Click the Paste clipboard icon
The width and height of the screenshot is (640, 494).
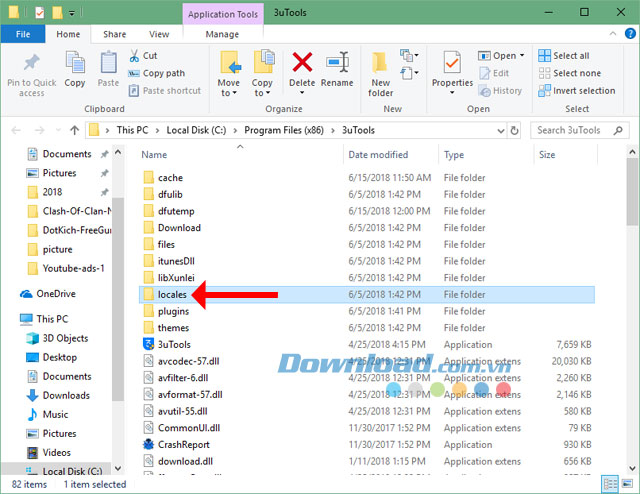coord(109,63)
